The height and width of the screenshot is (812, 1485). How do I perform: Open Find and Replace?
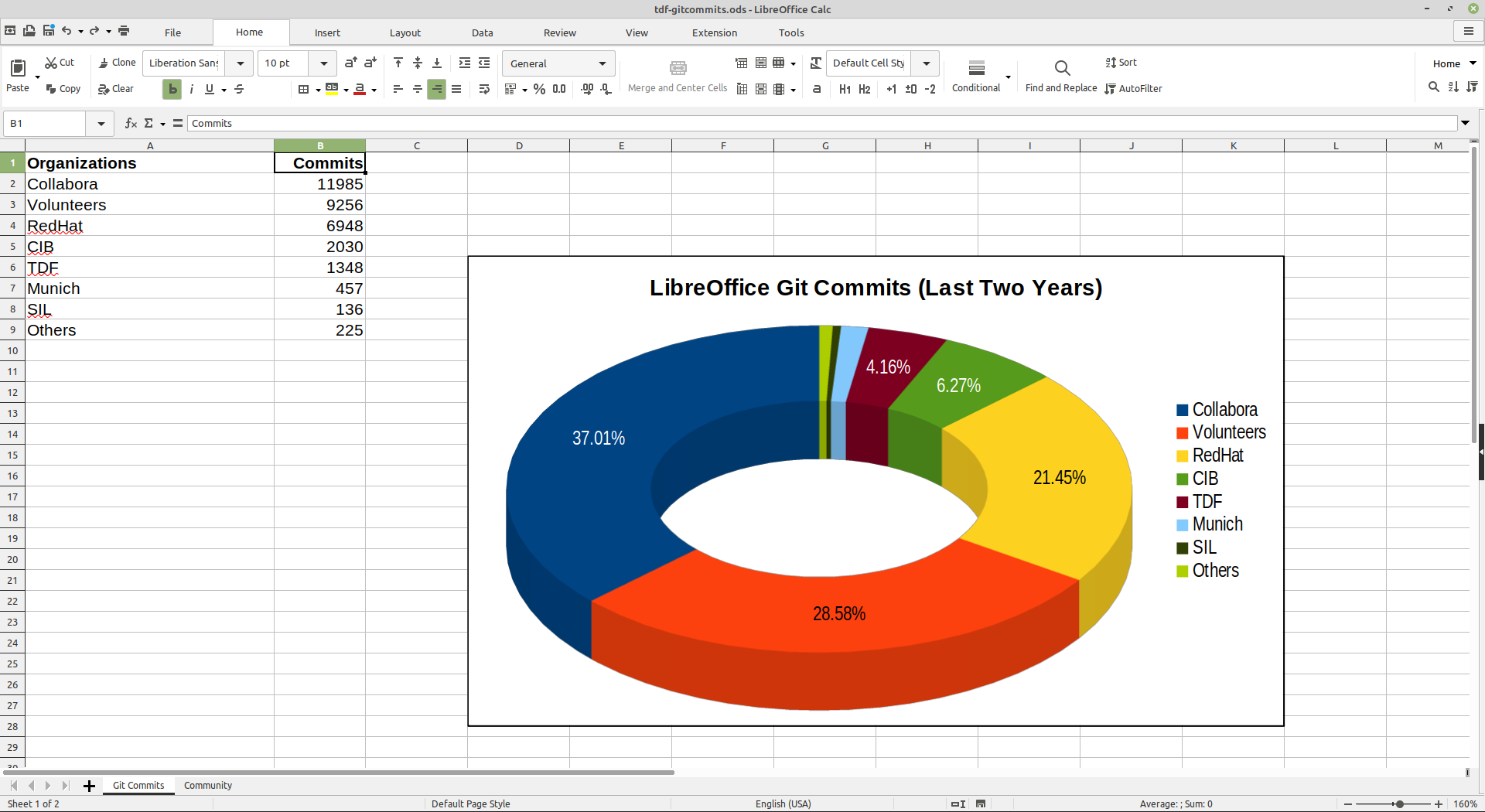point(1061,77)
